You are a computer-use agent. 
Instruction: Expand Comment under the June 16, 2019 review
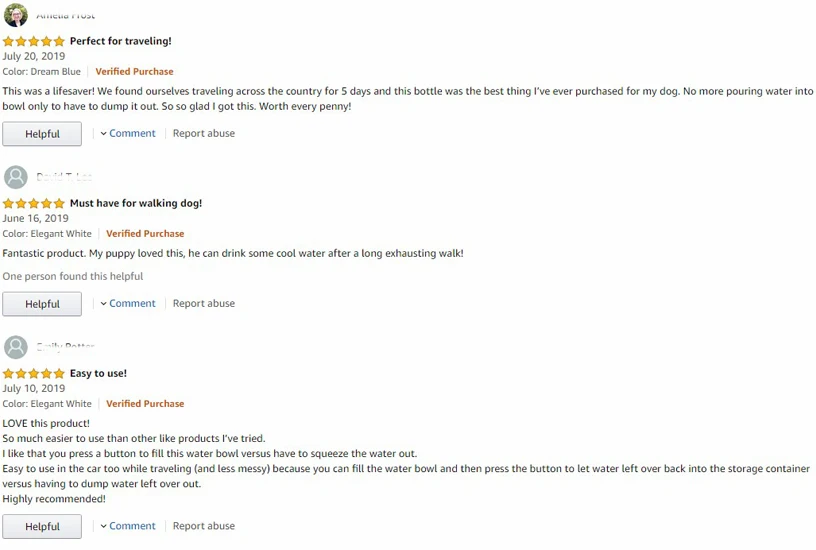[x=128, y=303]
